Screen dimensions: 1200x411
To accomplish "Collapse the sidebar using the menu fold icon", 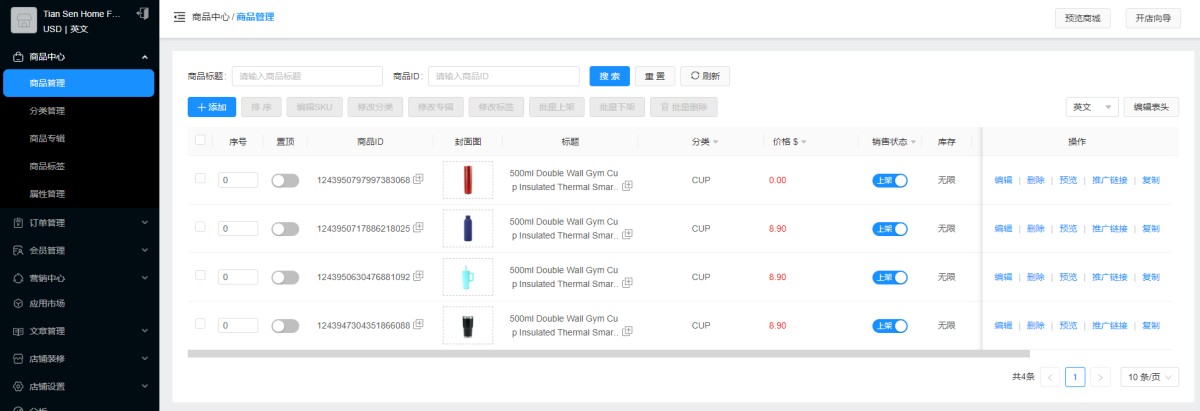I will (179, 17).
